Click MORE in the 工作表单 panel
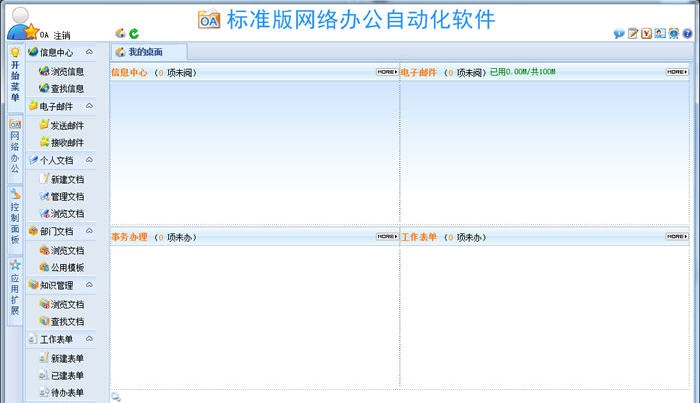700x403 pixels. tap(677, 237)
